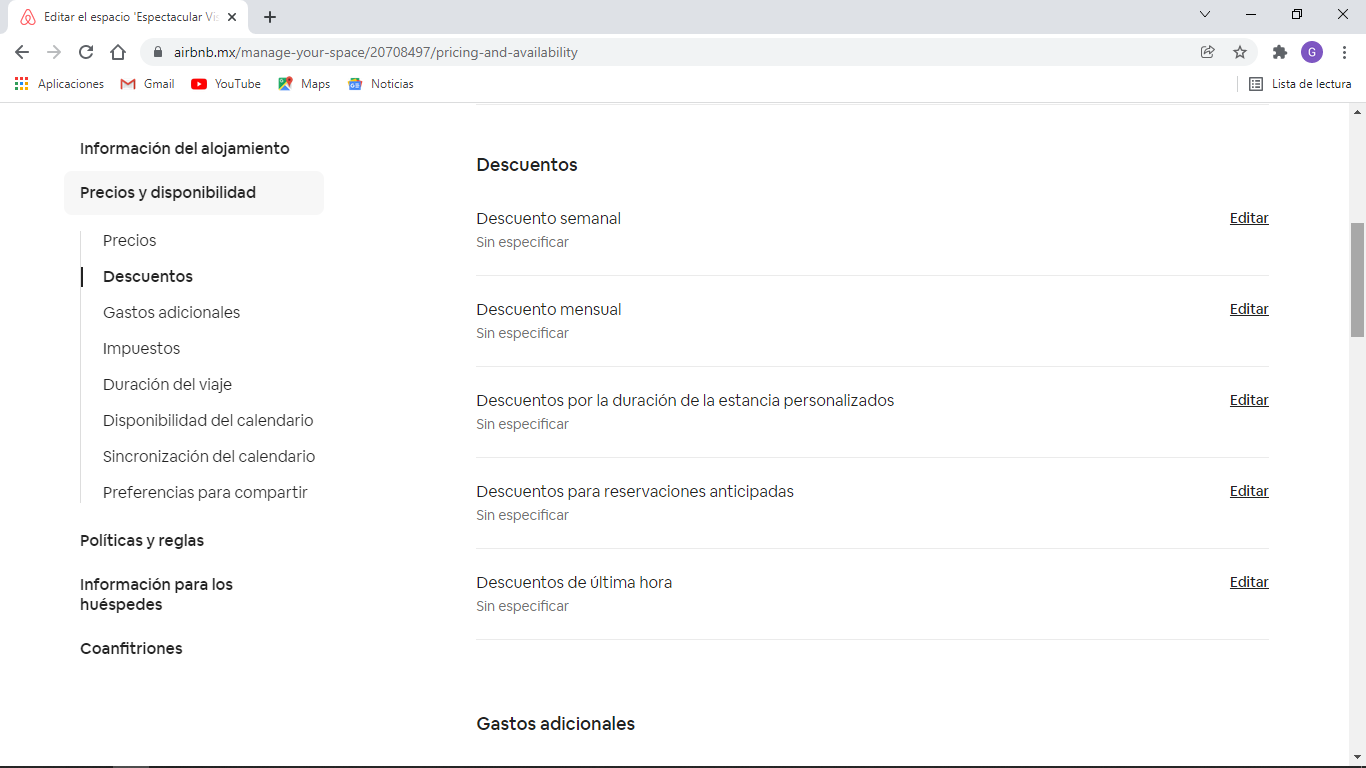
Task: Open Lista de lectura panel
Action: (1300, 84)
